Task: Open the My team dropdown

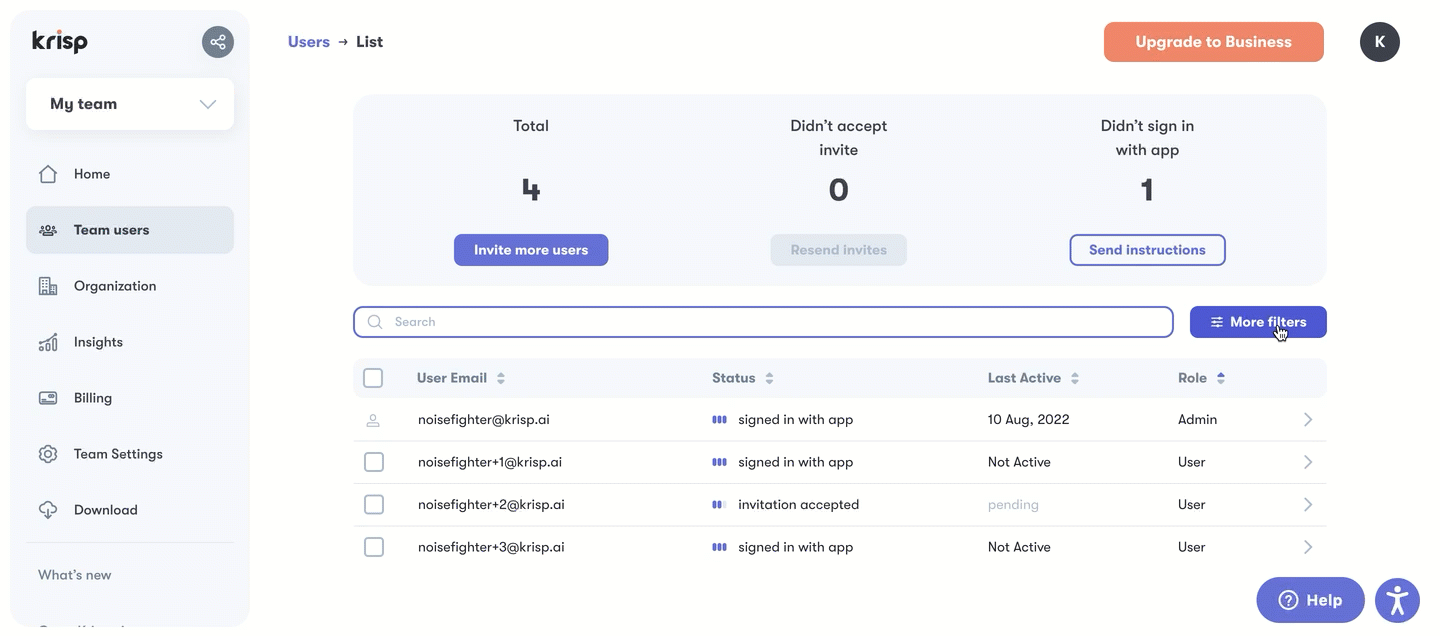Action: (130, 104)
